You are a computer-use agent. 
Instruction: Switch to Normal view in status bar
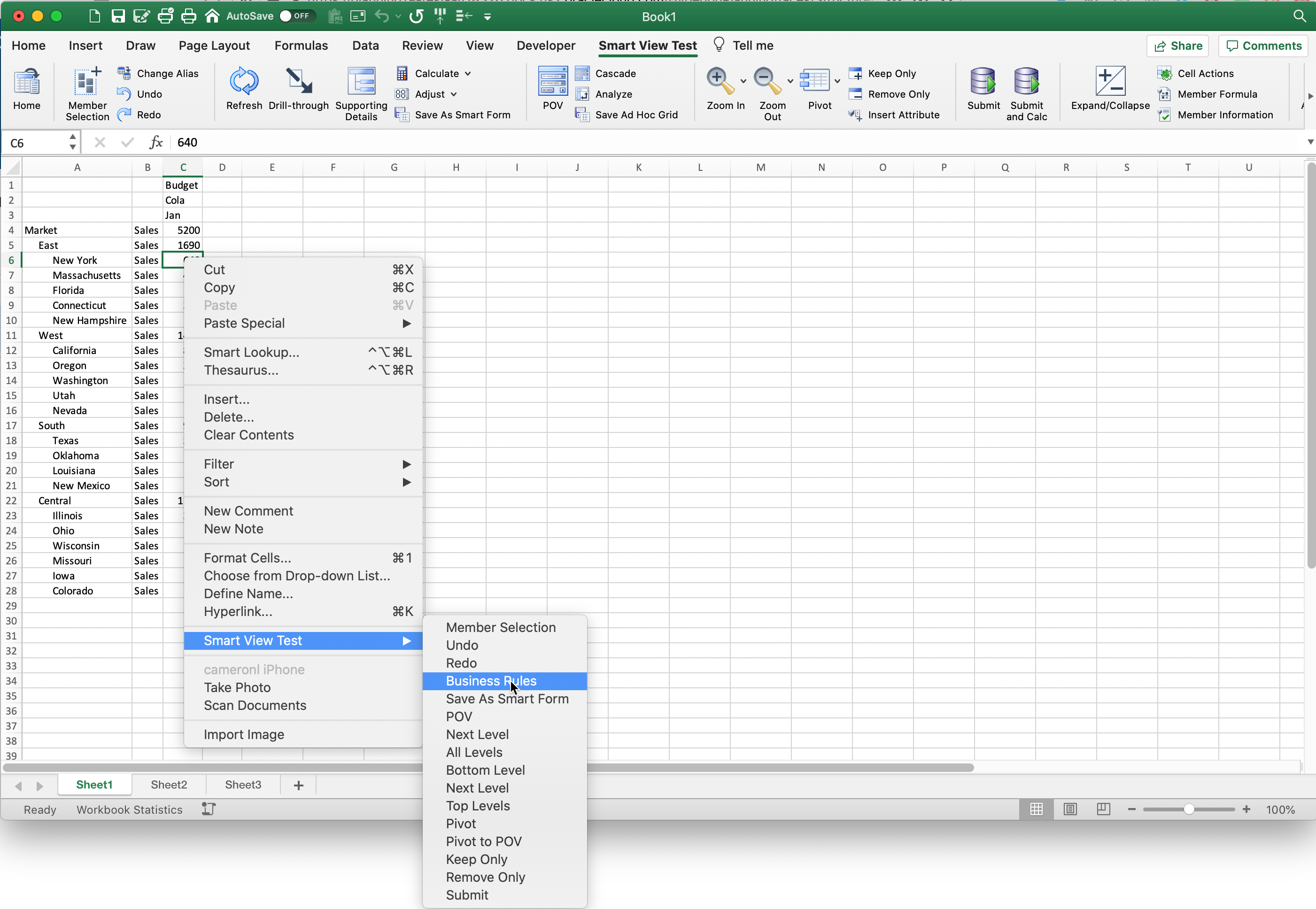1036,809
